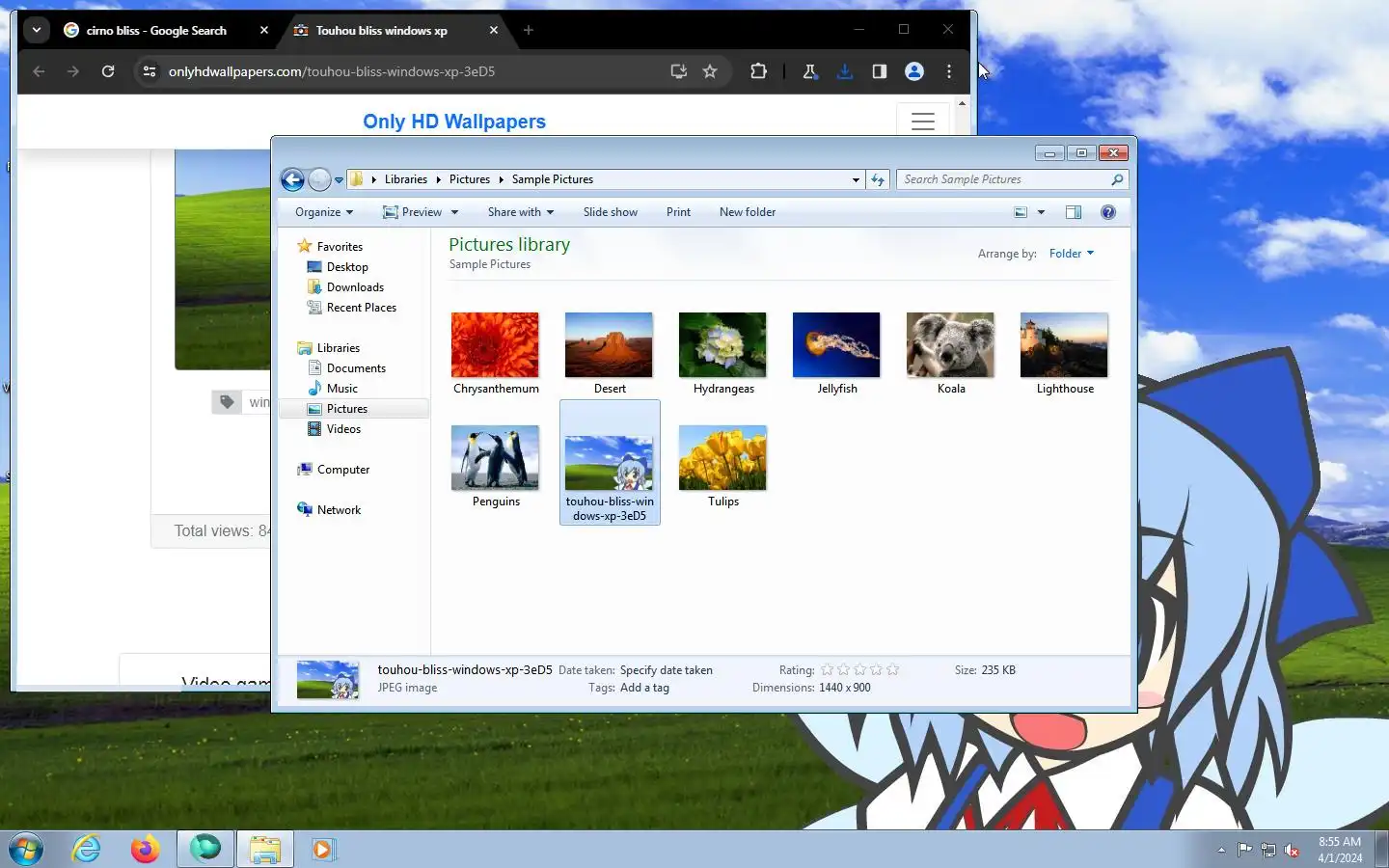Select the Koala picture
The height and width of the screenshot is (868, 1389).
pyautogui.click(x=951, y=353)
